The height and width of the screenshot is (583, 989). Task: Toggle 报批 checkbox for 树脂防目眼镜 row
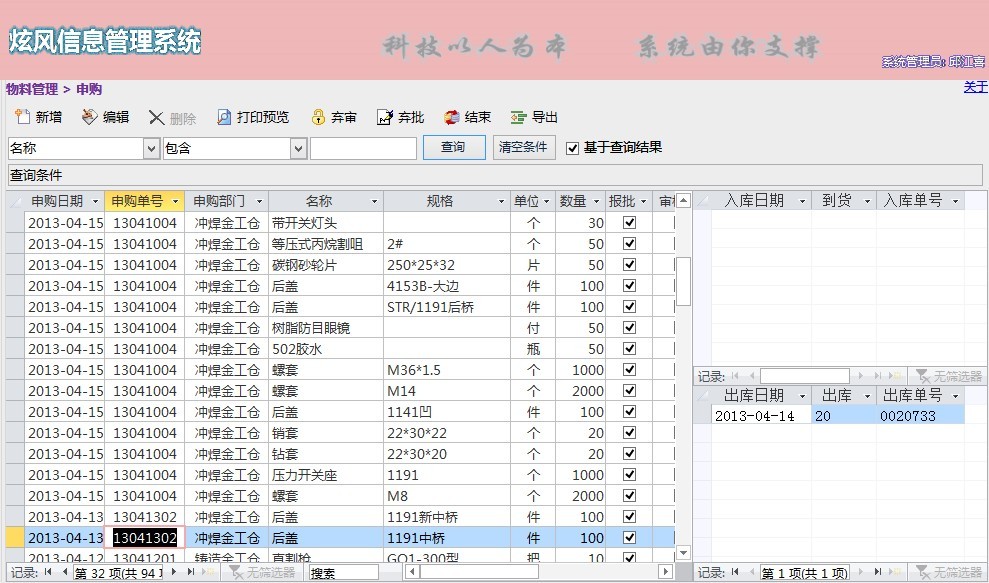(x=629, y=327)
